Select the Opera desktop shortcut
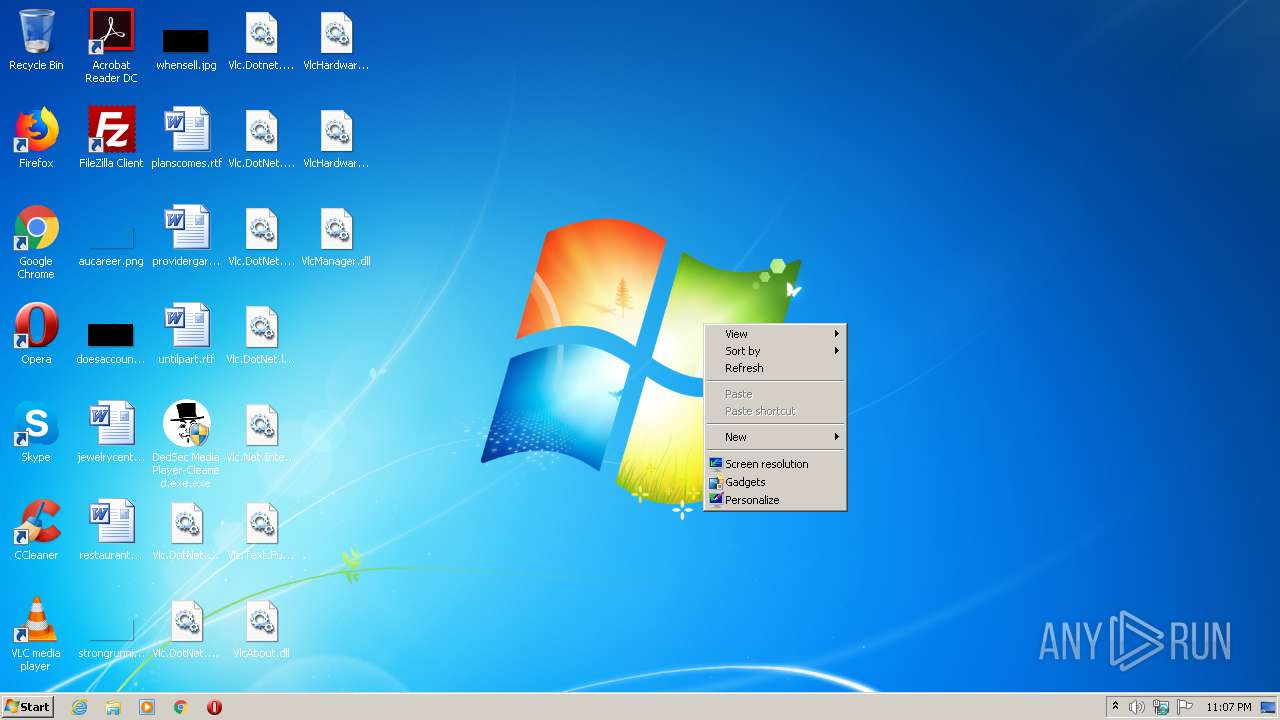The height and width of the screenshot is (720, 1280). tap(36, 334)
